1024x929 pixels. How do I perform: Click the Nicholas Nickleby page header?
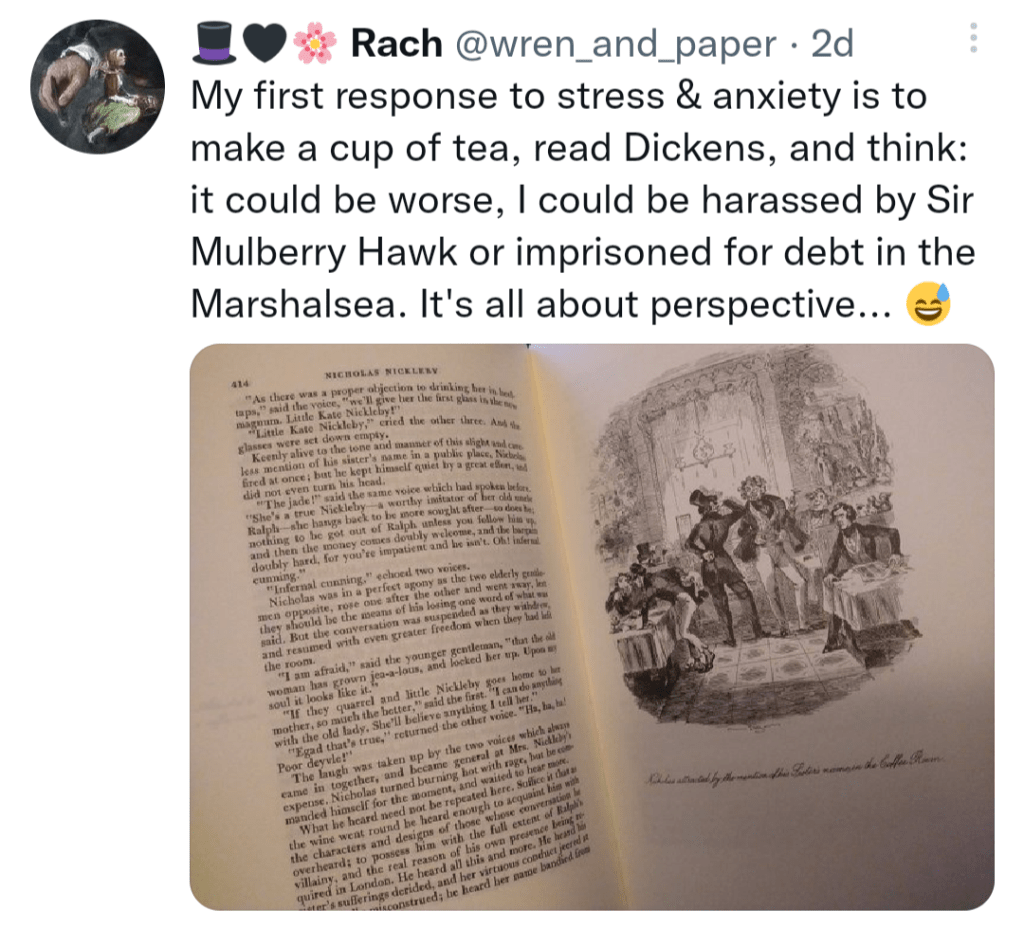pyautogui.click(x=381, y=373)
